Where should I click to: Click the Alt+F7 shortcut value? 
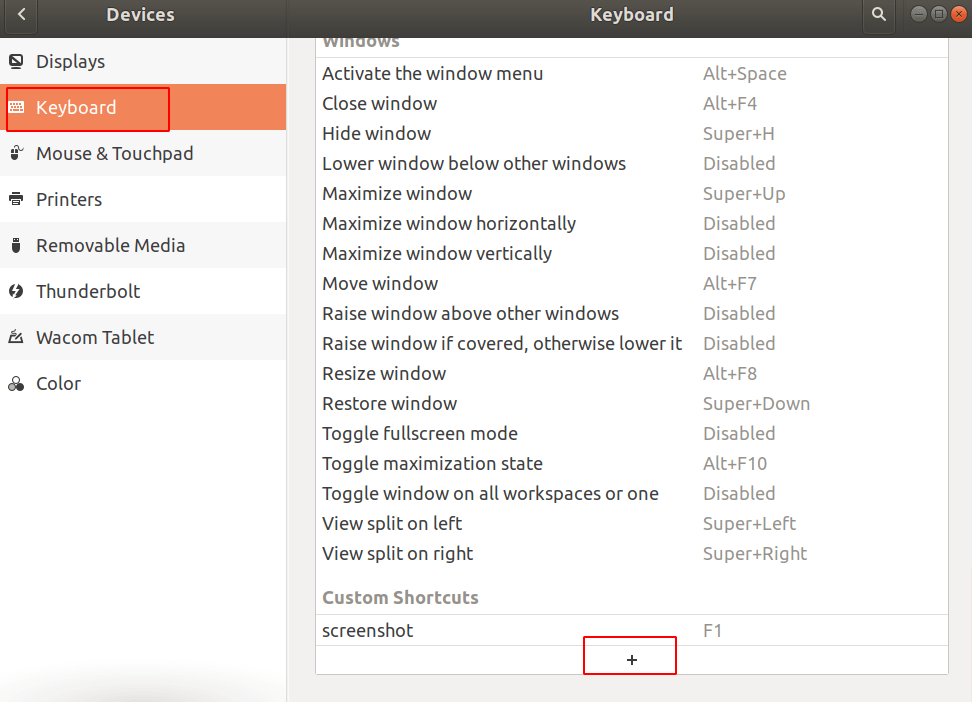(x=730, y=283)
